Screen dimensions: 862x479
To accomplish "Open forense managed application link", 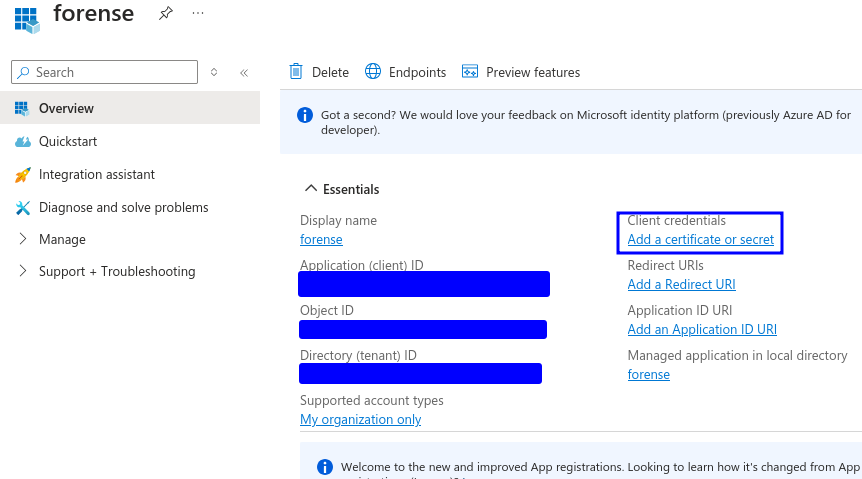I will (x=649, y=375).
